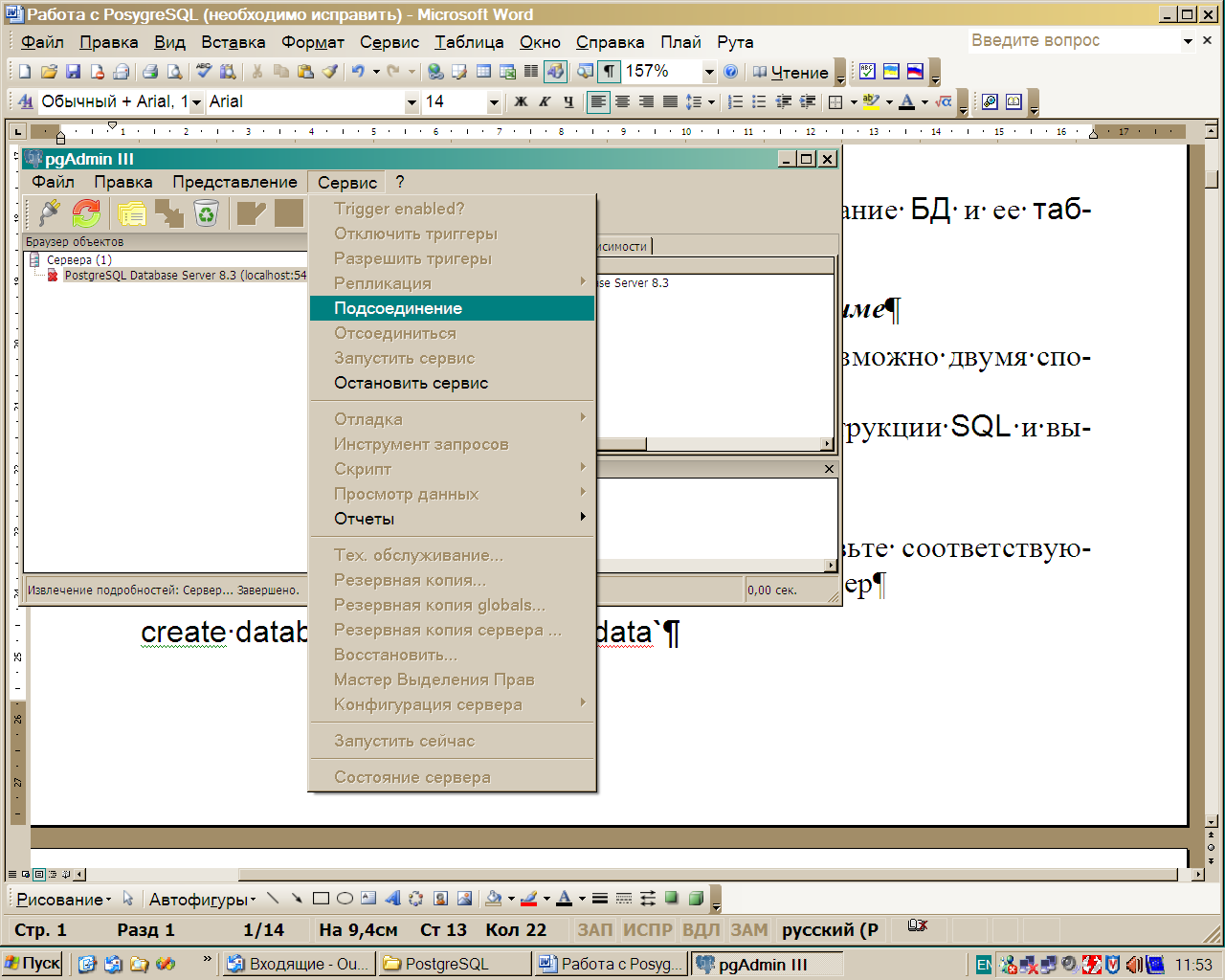
Task: Click the Open file folder icon
Action: (x=49, y=72)
